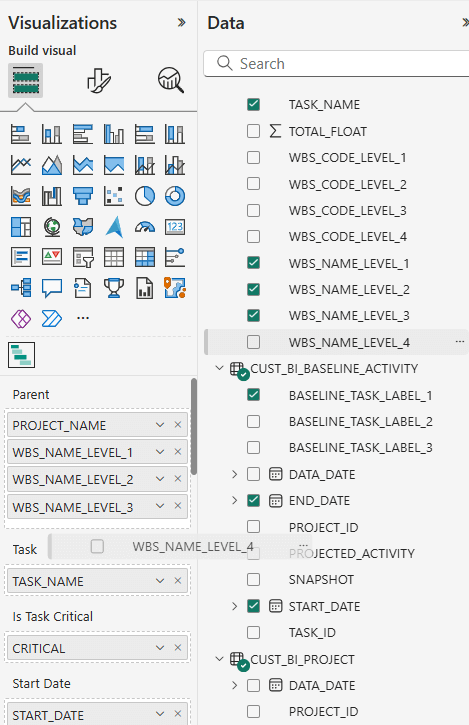Screen dimensions: 469x725
Task: Check the TASK_ID field checkbox
Action: tap(253, 632)
